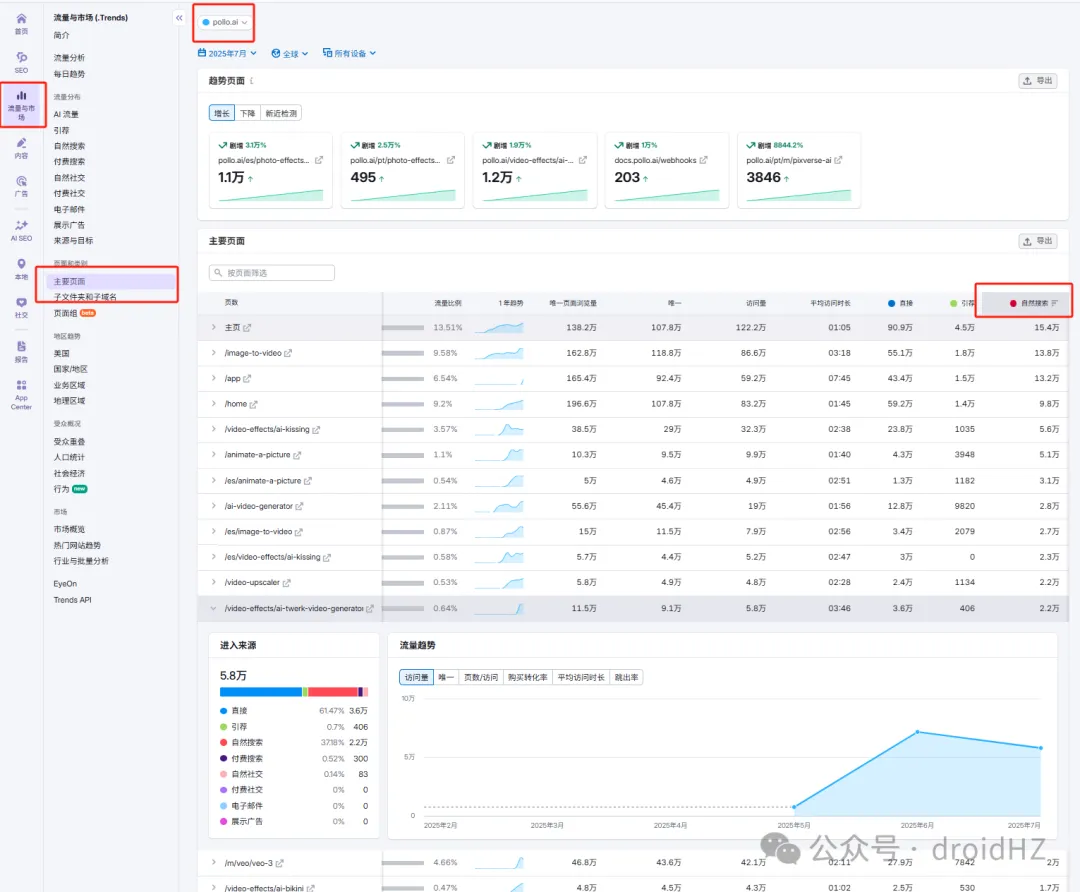Image resolution: width=1080 pixels, height=892 pixels.
Task: Click the 按页面筛选 filter input field
Action: 272,273
